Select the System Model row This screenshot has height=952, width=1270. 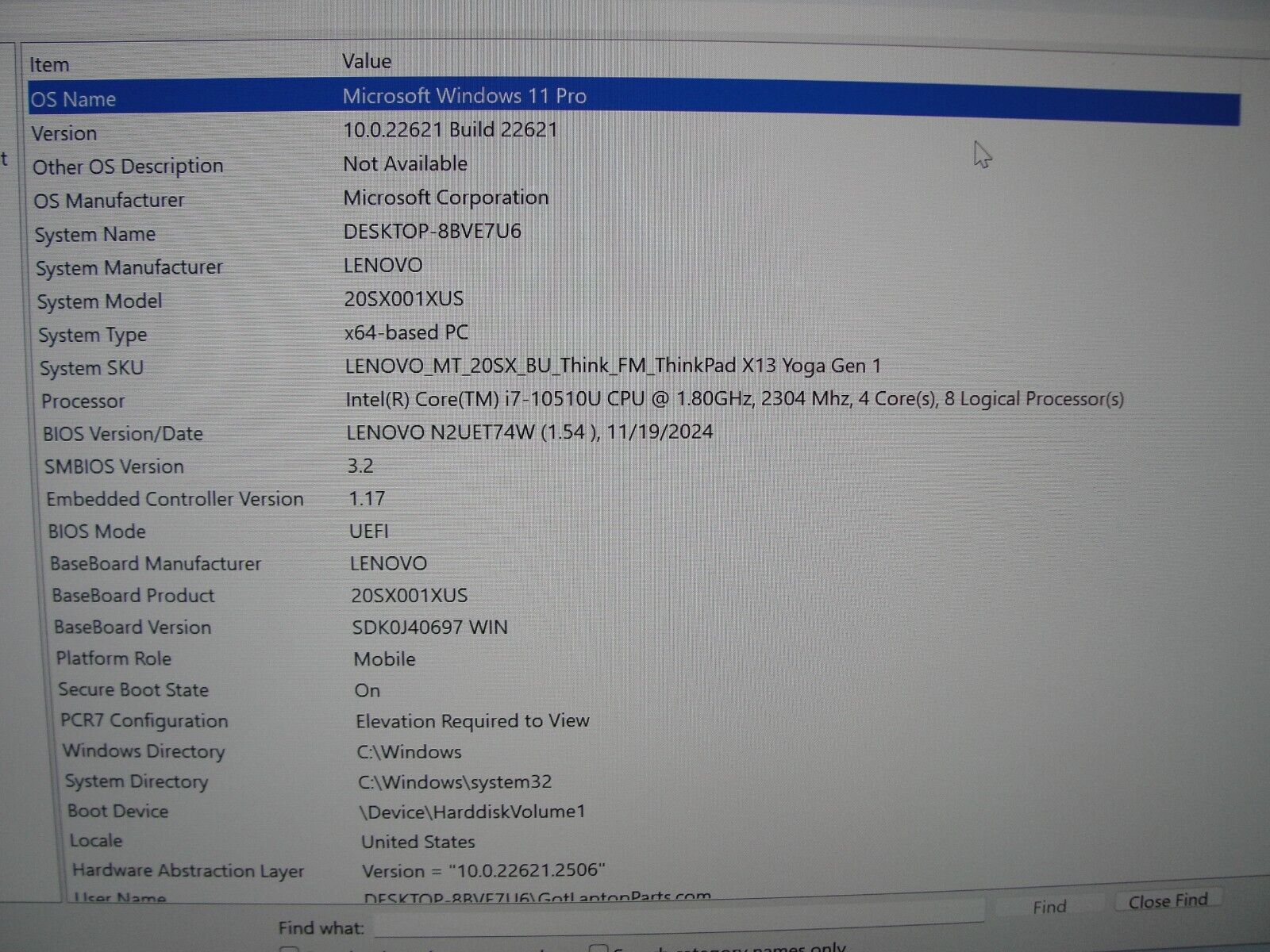[99, 301]
